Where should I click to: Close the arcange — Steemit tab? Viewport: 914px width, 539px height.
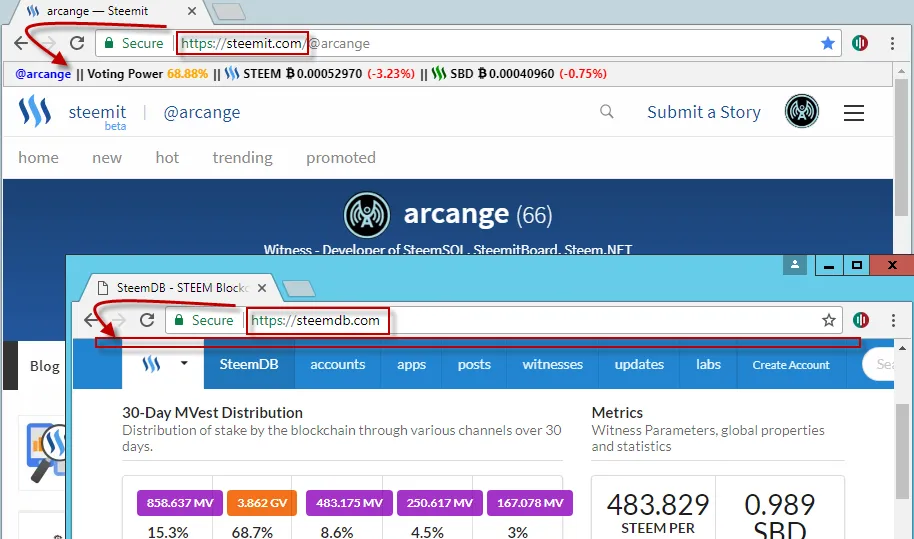click(192, 11)
